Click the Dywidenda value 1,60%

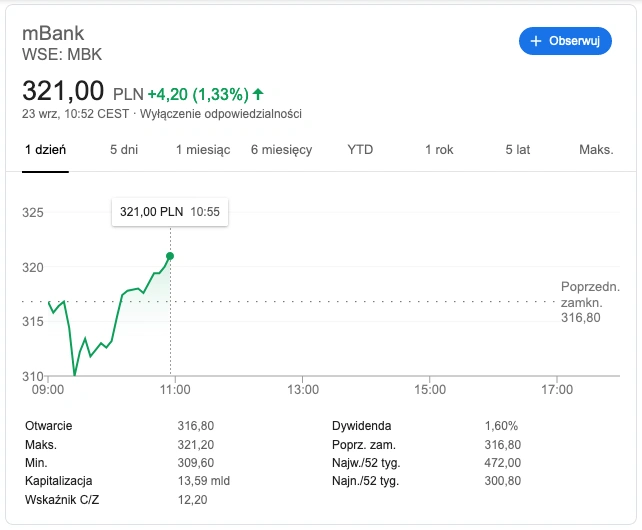(x=501, y=426)
